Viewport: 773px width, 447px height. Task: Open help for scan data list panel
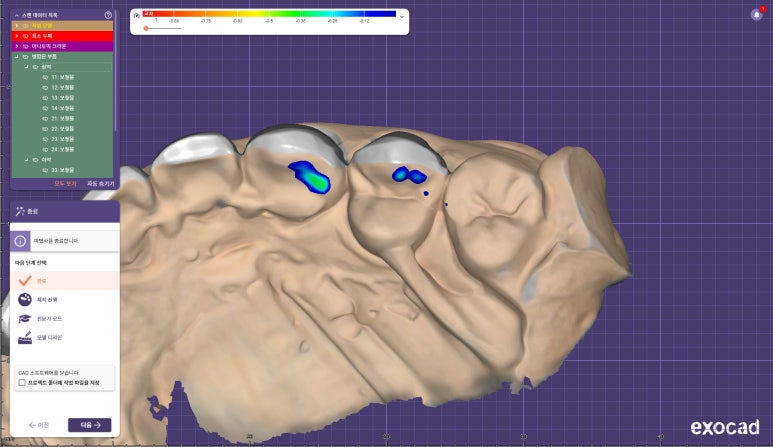[x=108, y=15]
